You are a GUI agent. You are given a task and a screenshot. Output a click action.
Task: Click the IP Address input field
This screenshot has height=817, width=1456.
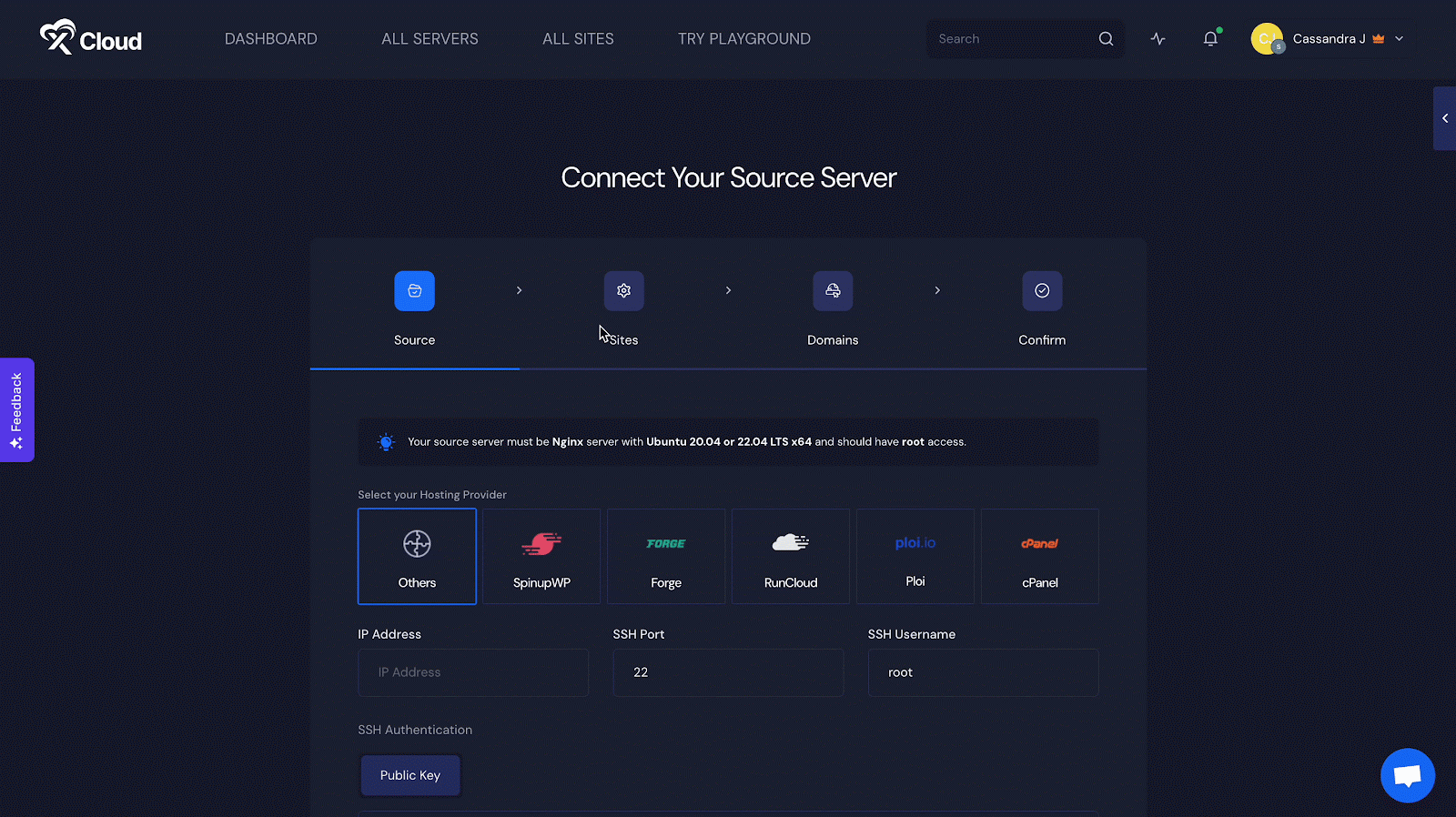pos(473,672)
